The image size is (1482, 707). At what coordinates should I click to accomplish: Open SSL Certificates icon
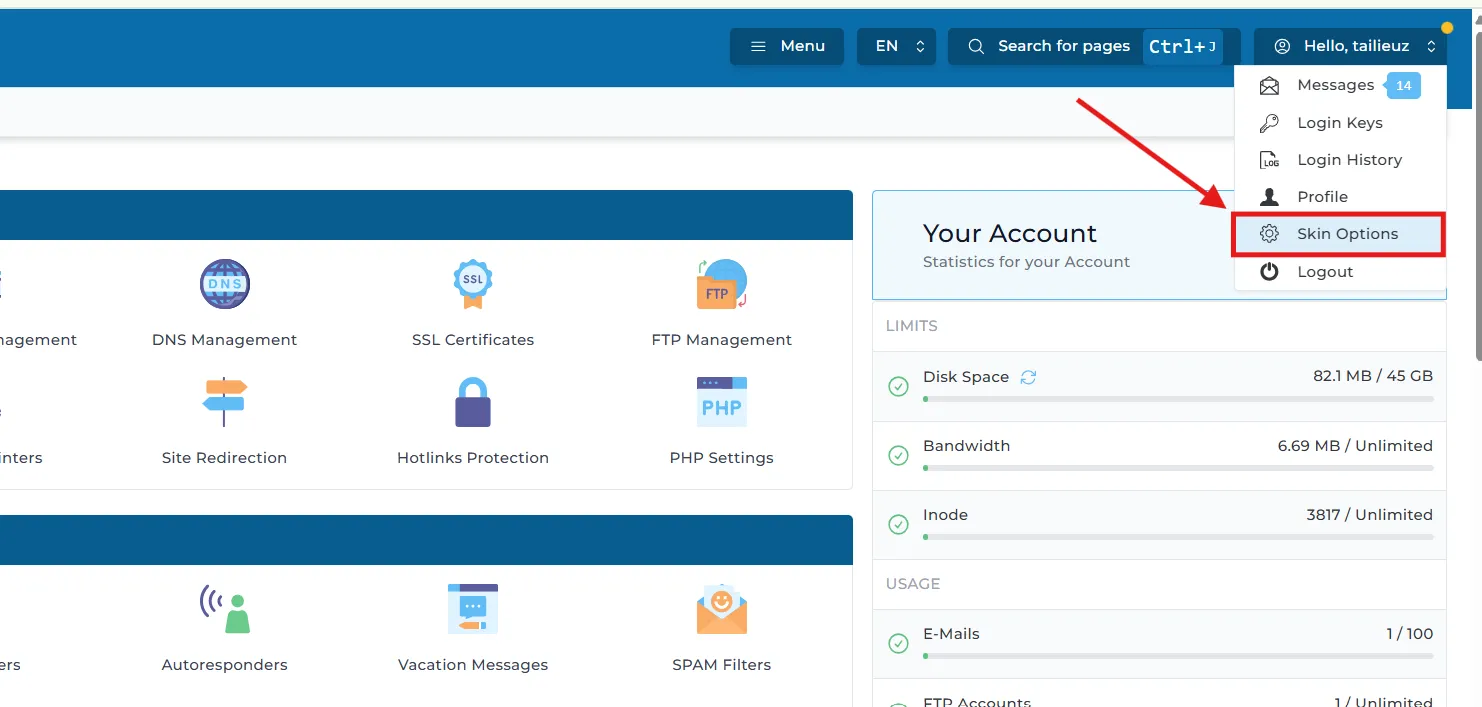[x=472, y=285]
